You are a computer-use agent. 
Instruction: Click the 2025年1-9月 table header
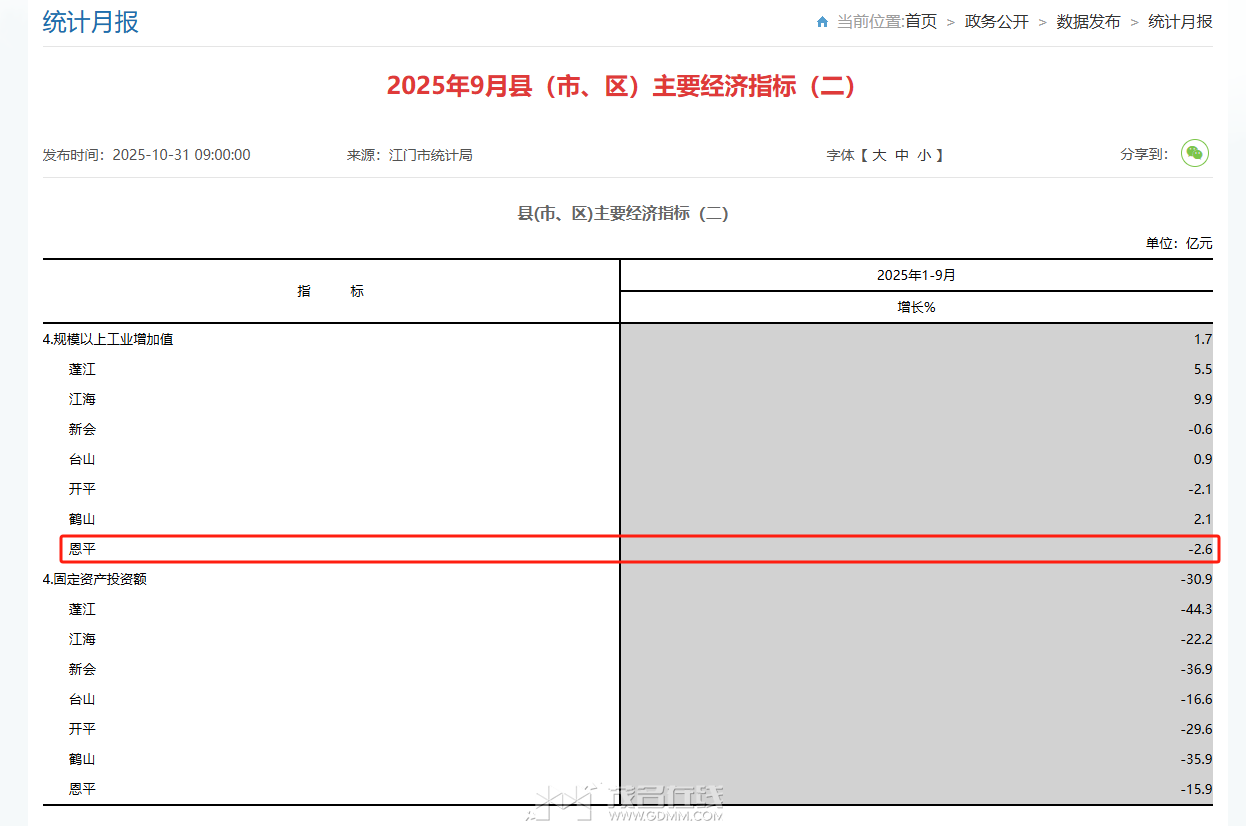click(916, 275)
